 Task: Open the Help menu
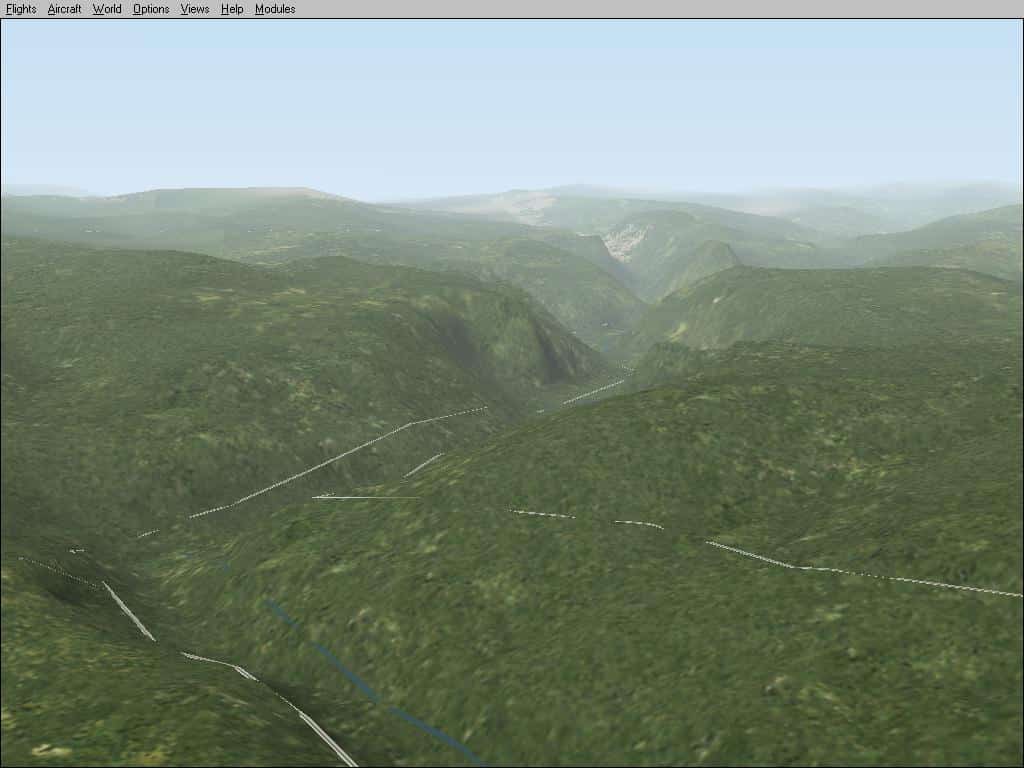232,9
